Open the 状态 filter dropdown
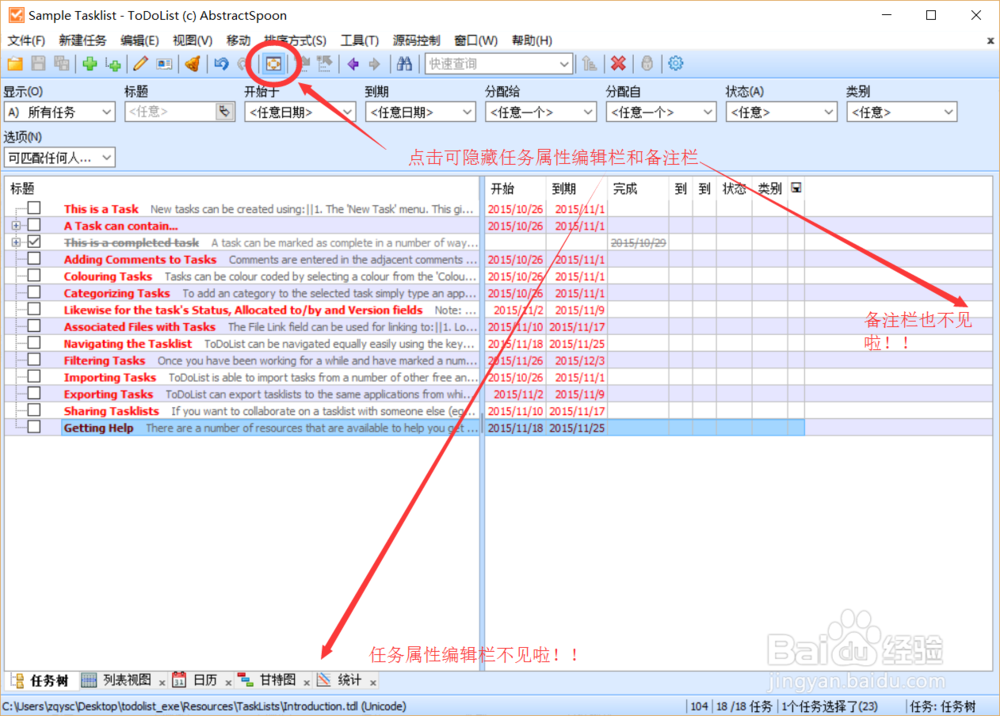 [781, 111]
